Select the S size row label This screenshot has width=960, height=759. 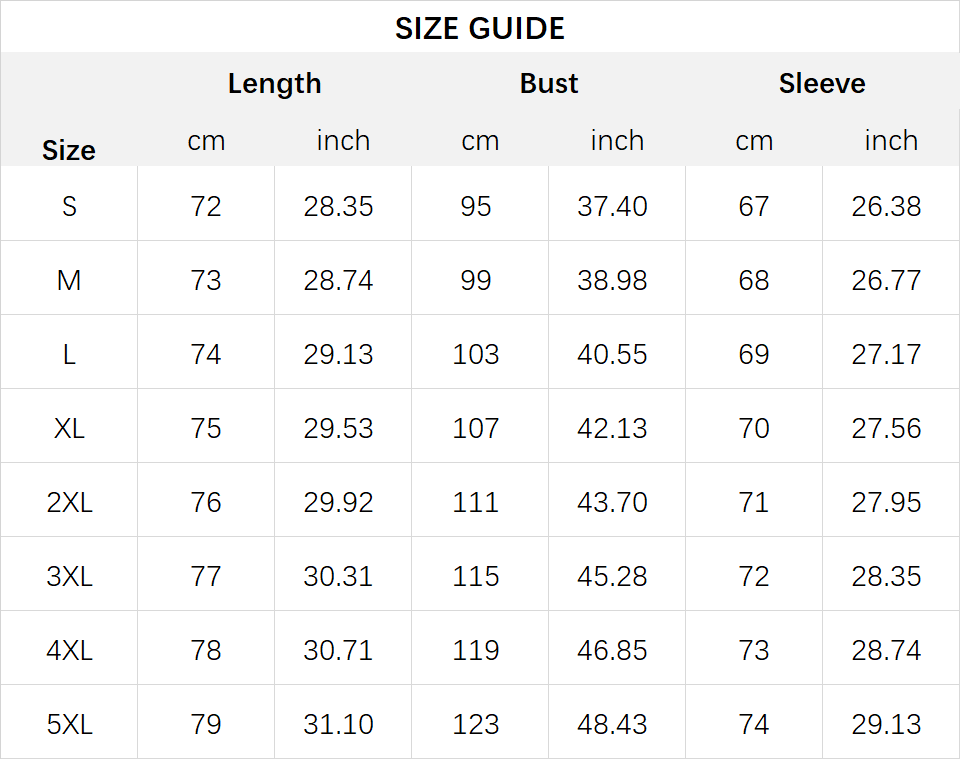pyautogui.click(x=69, y=206)
